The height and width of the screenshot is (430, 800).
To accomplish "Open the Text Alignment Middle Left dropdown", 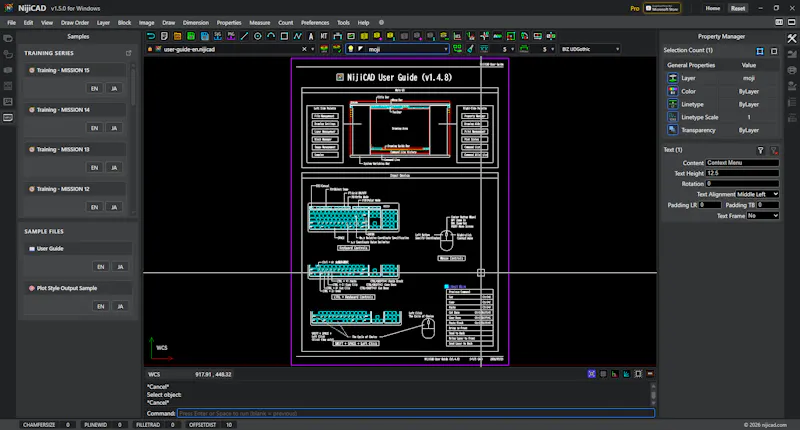I will pos(757,194).
